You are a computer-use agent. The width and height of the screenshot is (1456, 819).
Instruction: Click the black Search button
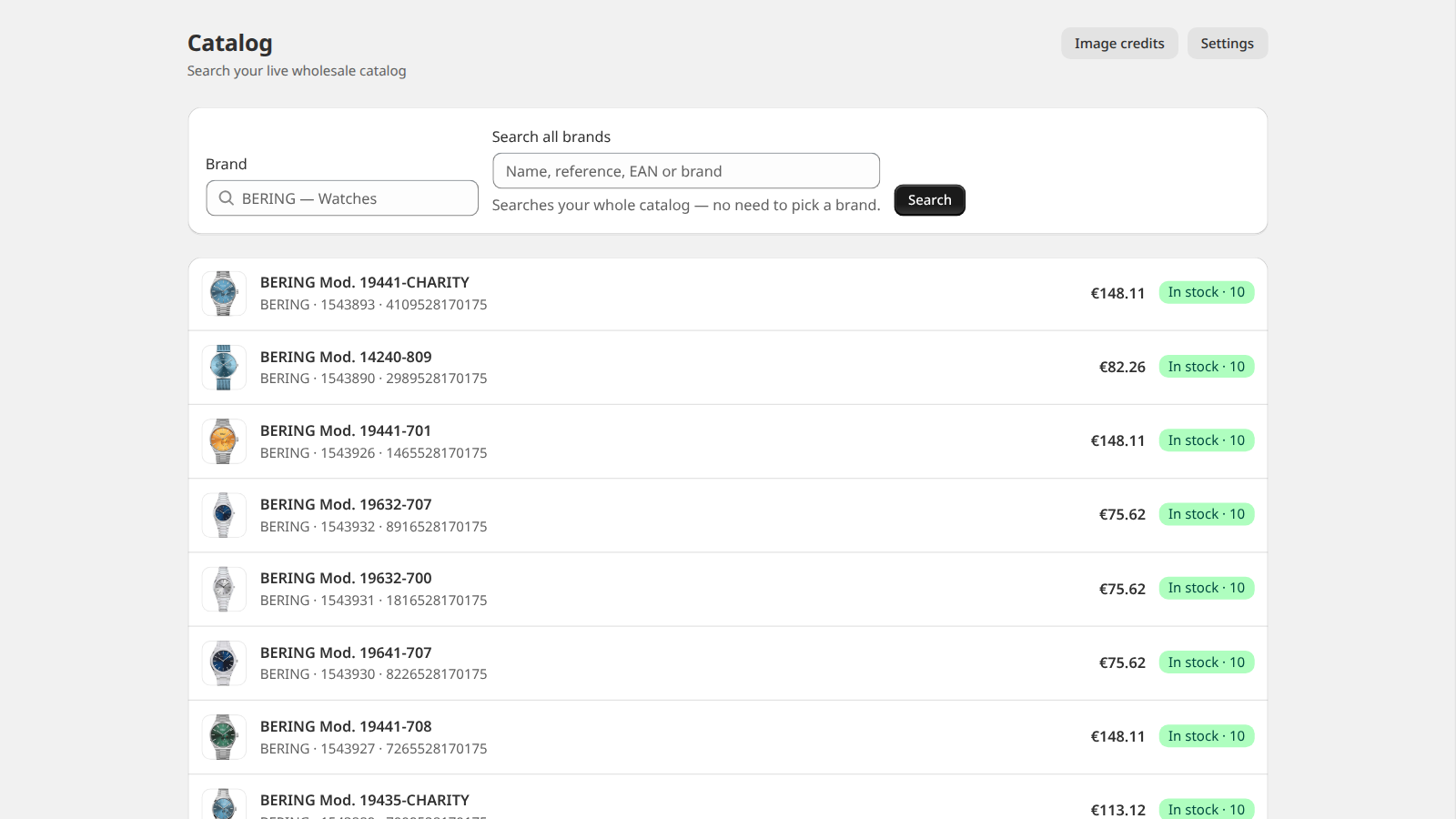tap(930, 200)
